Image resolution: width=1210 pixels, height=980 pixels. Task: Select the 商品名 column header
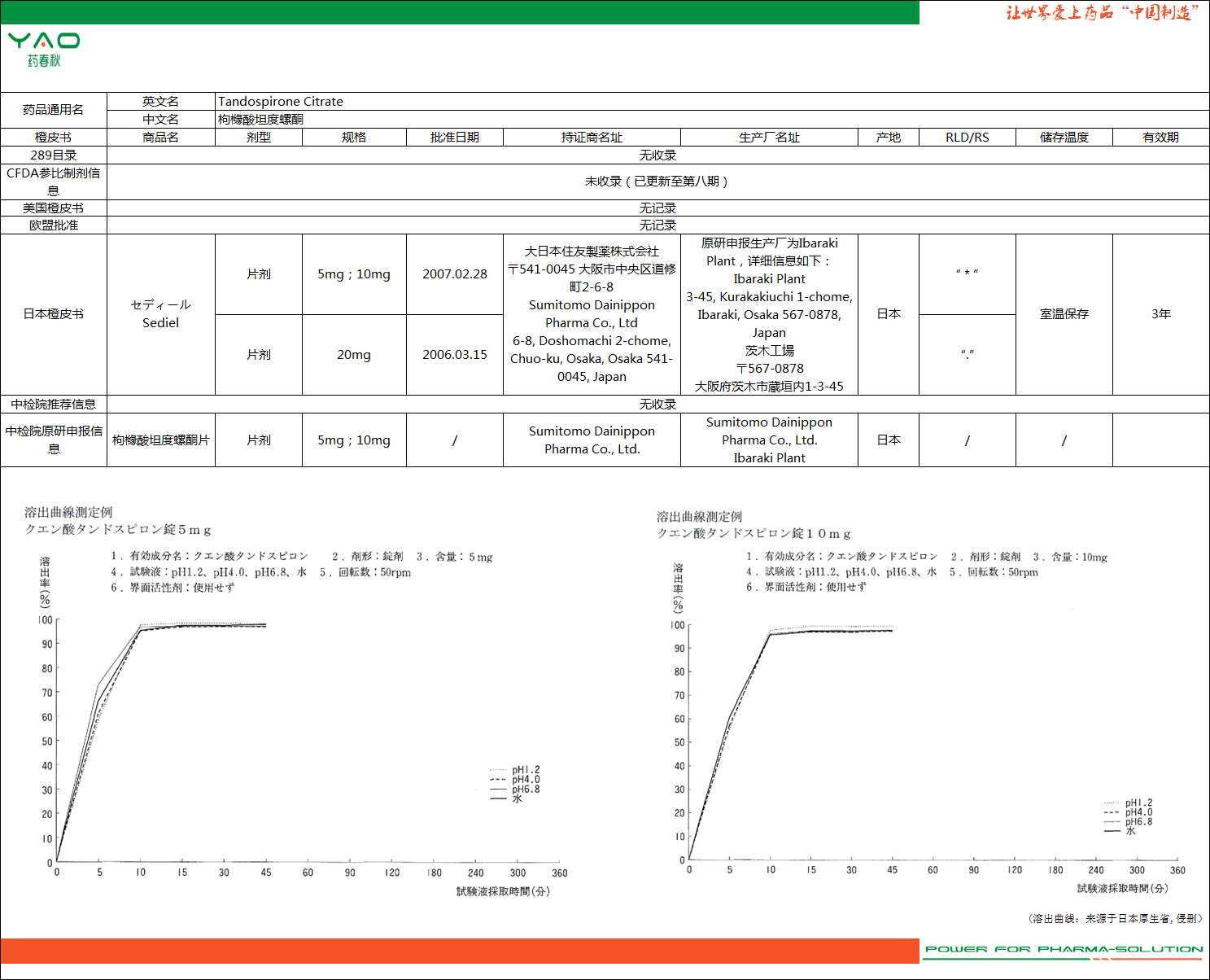(161, 138)
